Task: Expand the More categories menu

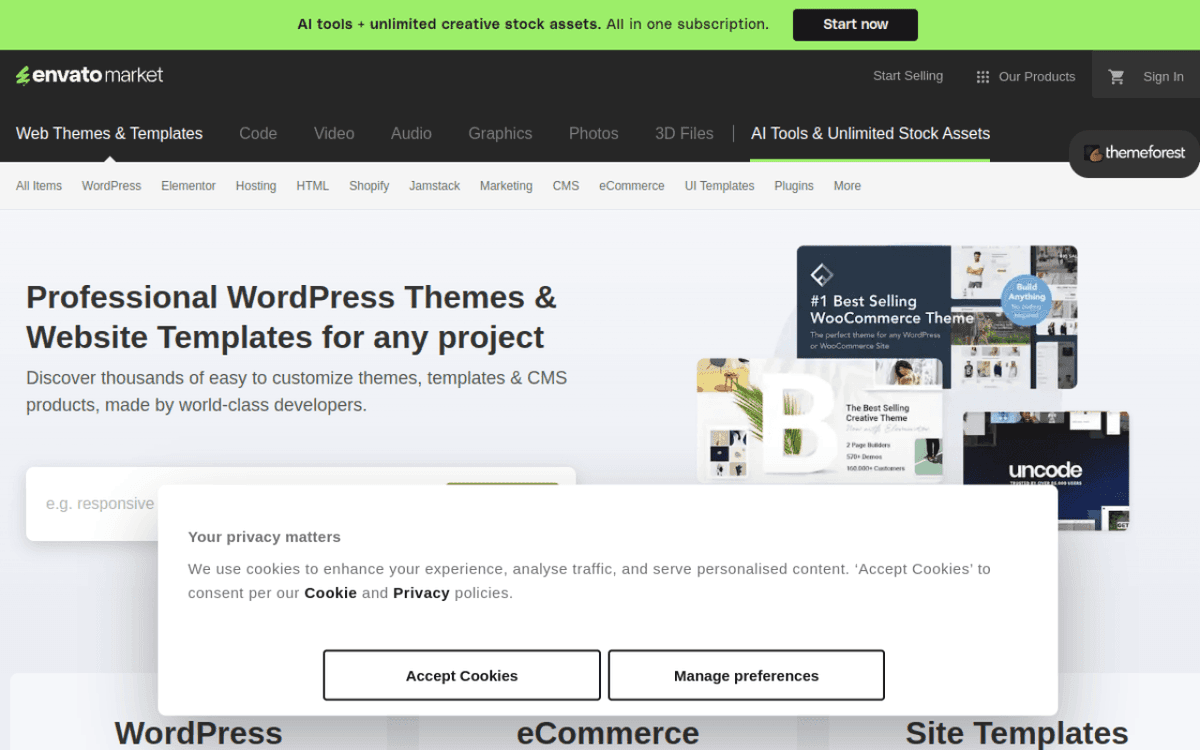Action: [847, 185]
